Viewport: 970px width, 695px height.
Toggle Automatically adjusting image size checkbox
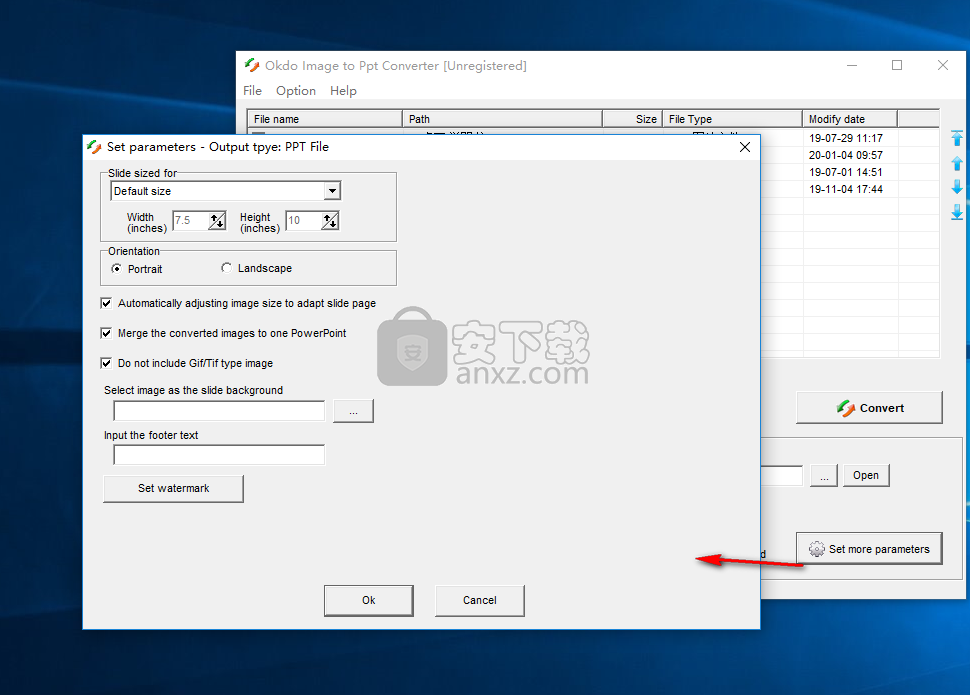106,303
